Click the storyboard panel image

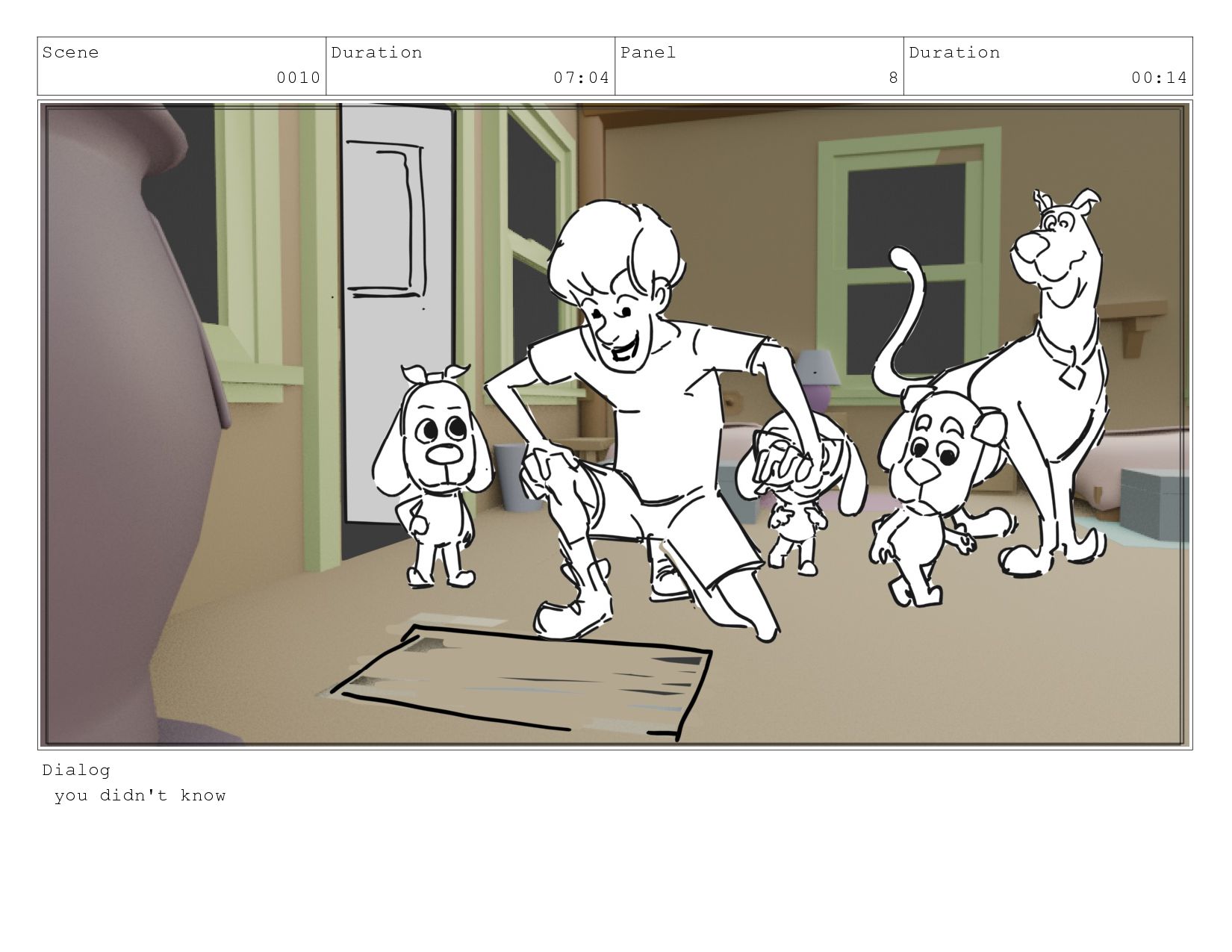tap(615, 425)
